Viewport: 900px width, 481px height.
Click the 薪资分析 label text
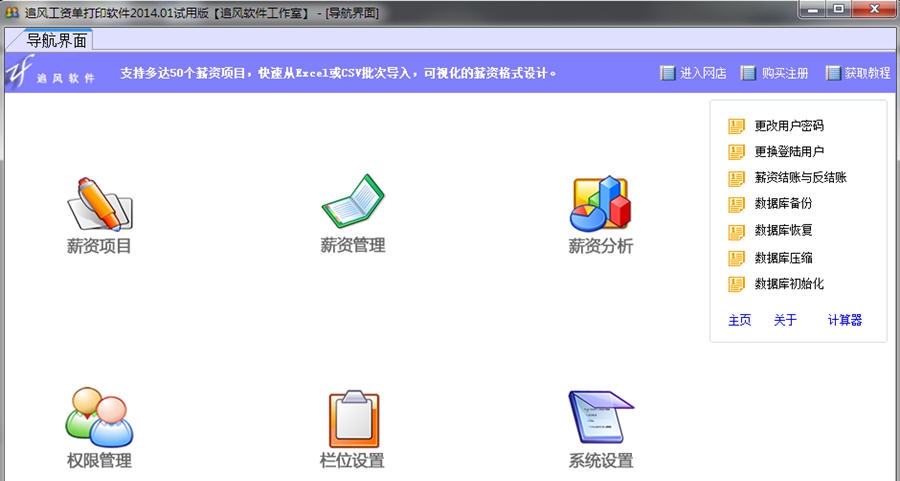tap(600, 246)
